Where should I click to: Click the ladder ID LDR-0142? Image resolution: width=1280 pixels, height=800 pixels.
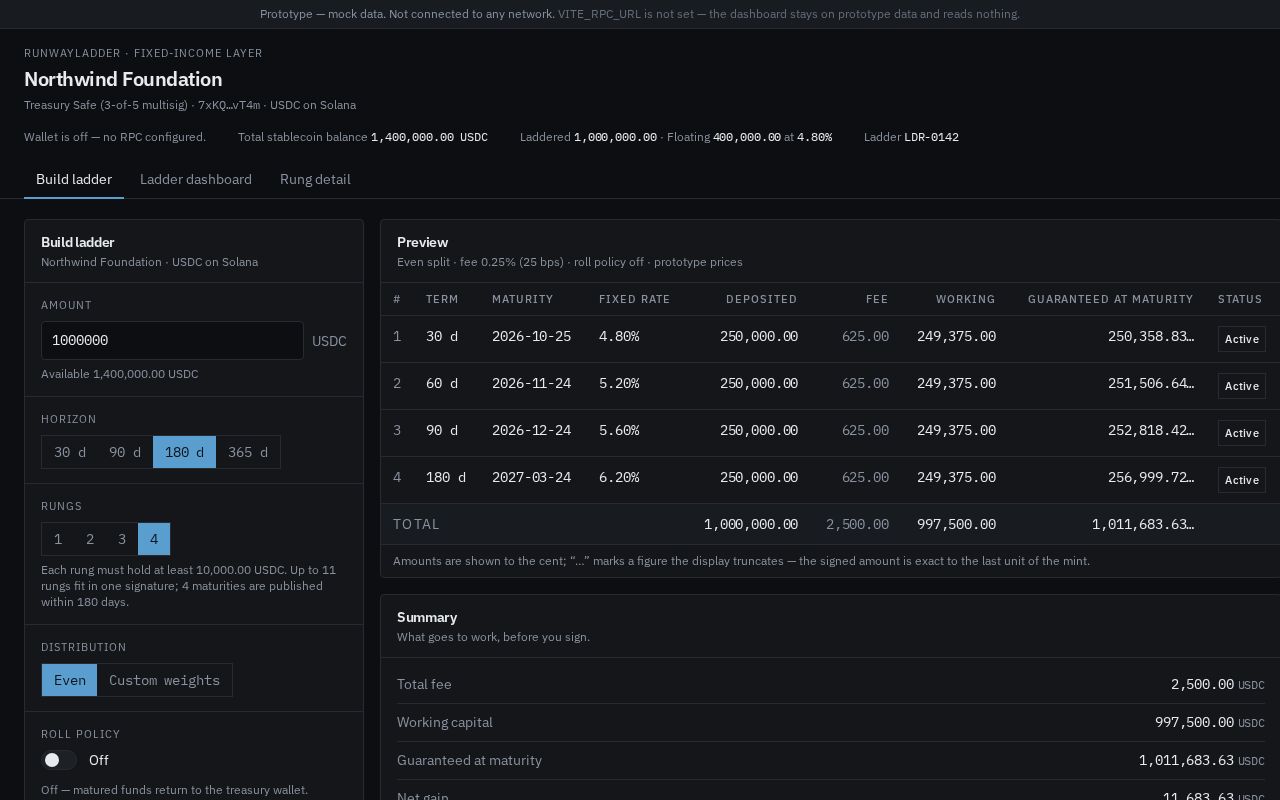click(x=931, y=137)
